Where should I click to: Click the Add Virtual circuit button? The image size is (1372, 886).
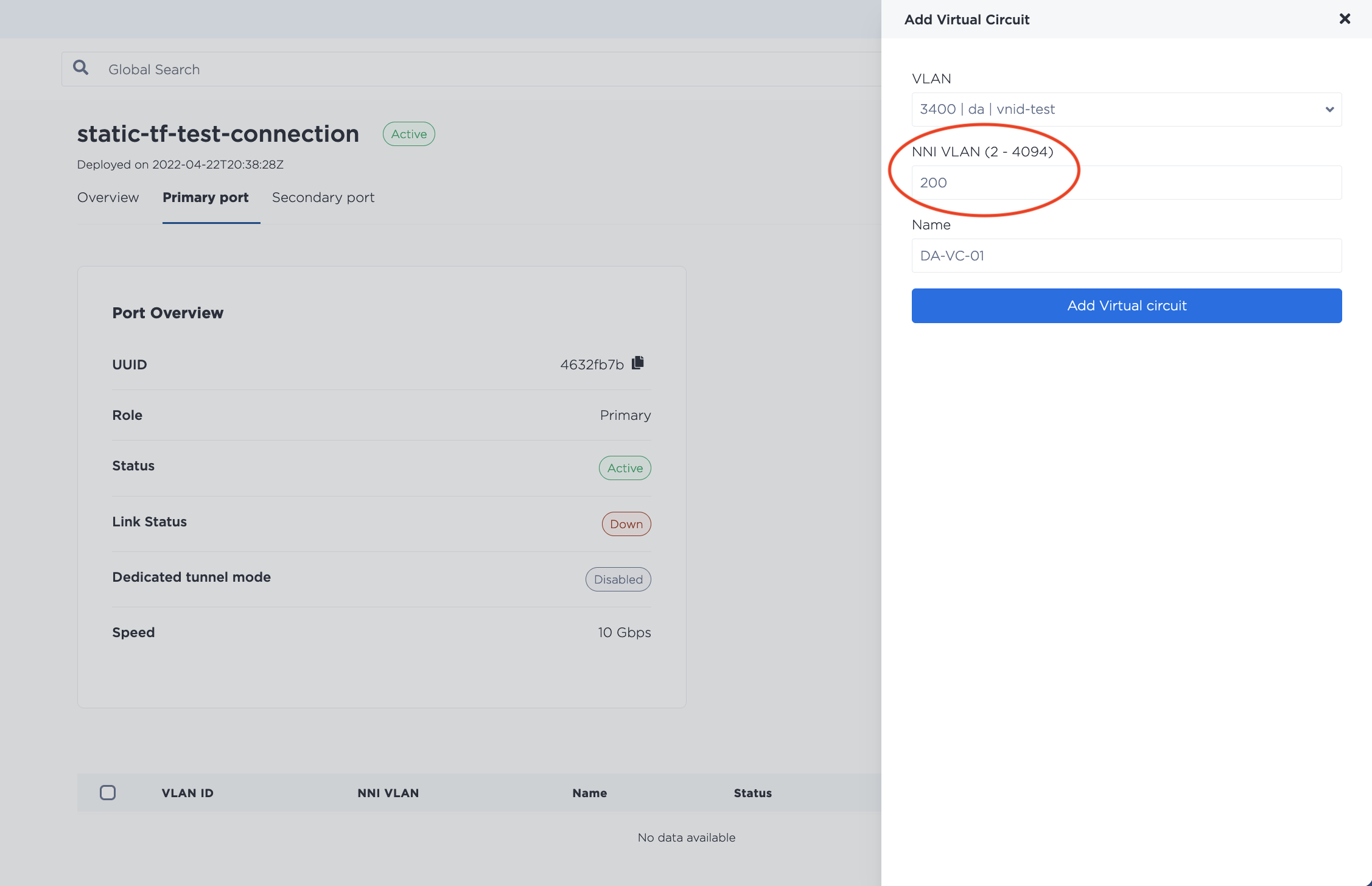1126,305
